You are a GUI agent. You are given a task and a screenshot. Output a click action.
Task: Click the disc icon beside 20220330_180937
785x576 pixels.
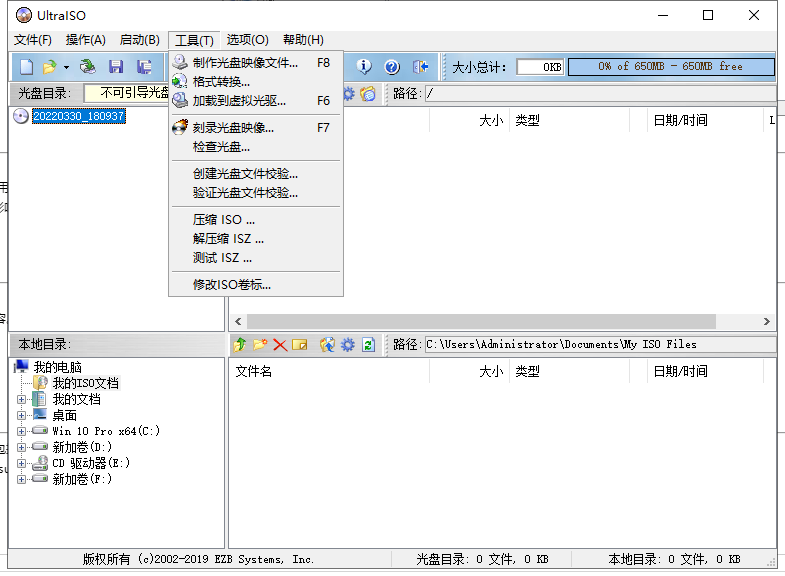click(21, 116)
